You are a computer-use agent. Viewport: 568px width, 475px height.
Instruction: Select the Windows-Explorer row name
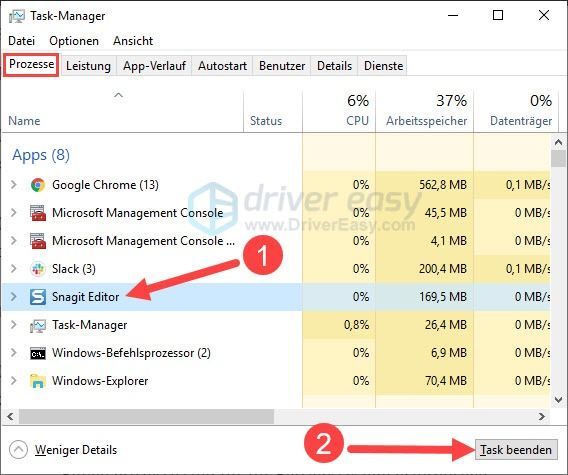(100, 381)
